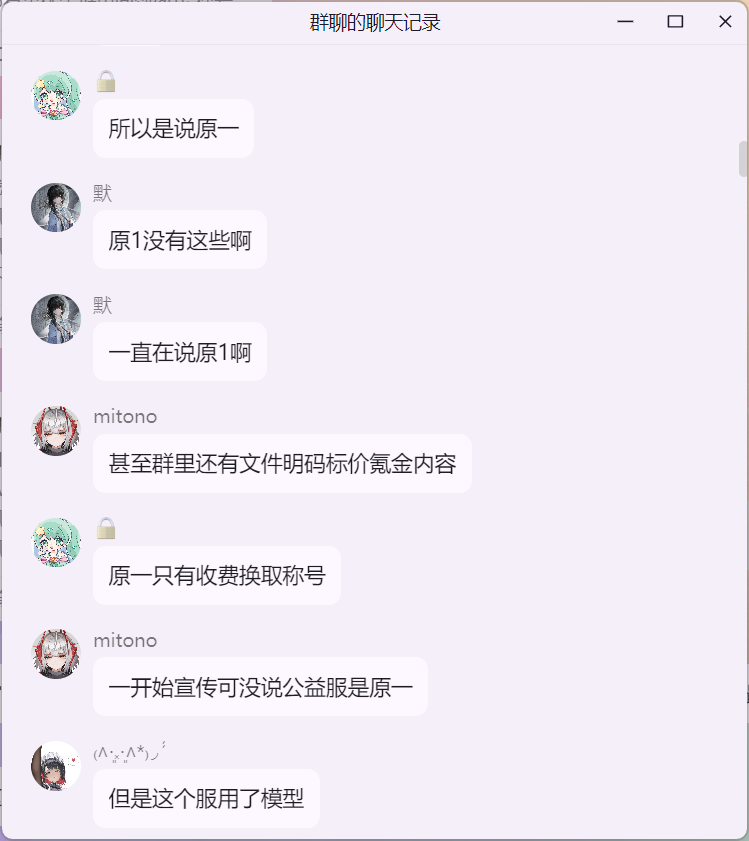Click 默's avatar next to '一直在说原1啊'

click(56, 319)
